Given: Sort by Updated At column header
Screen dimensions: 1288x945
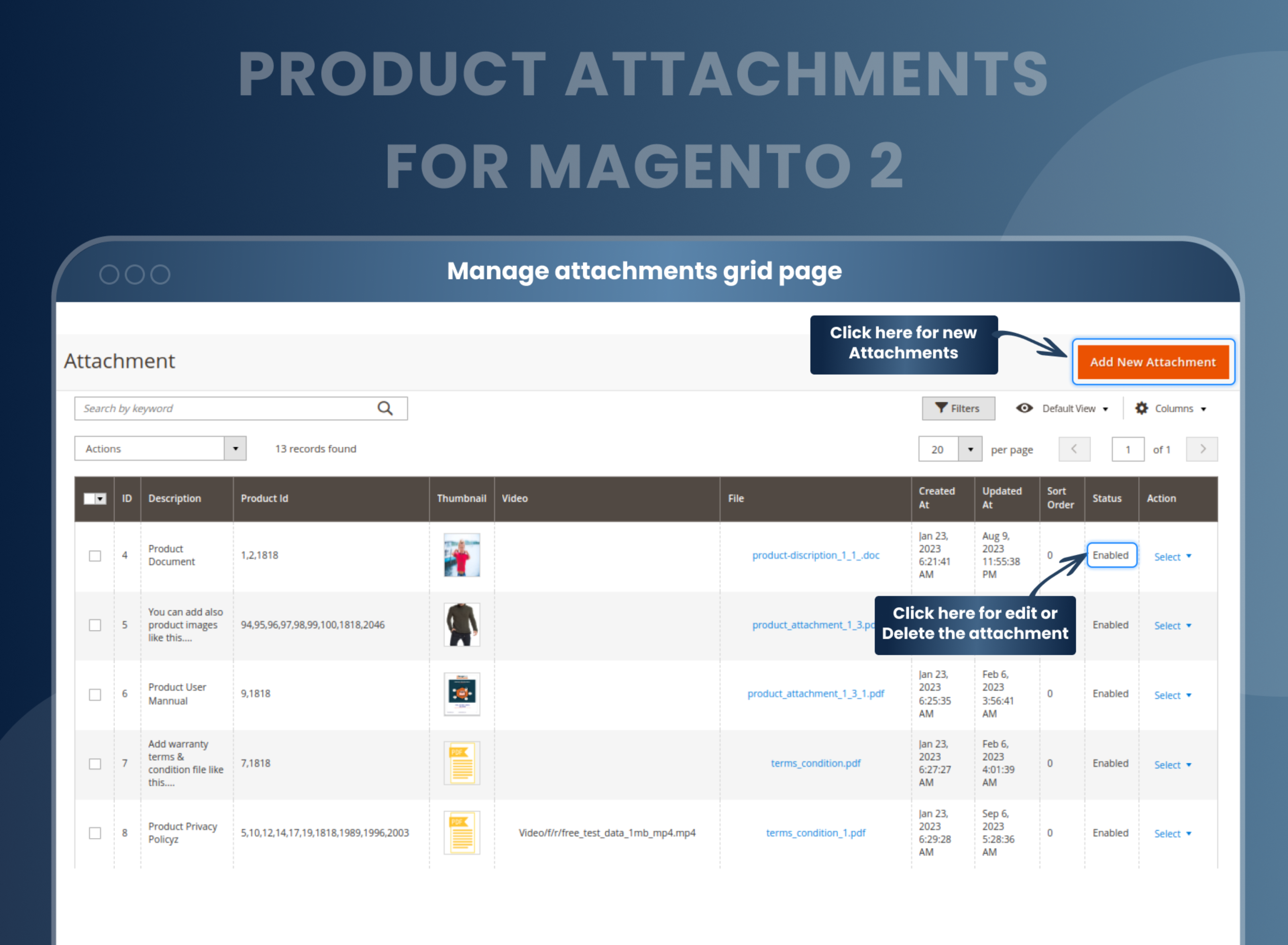Looking at the screenshot, I should pos(1007,498).
